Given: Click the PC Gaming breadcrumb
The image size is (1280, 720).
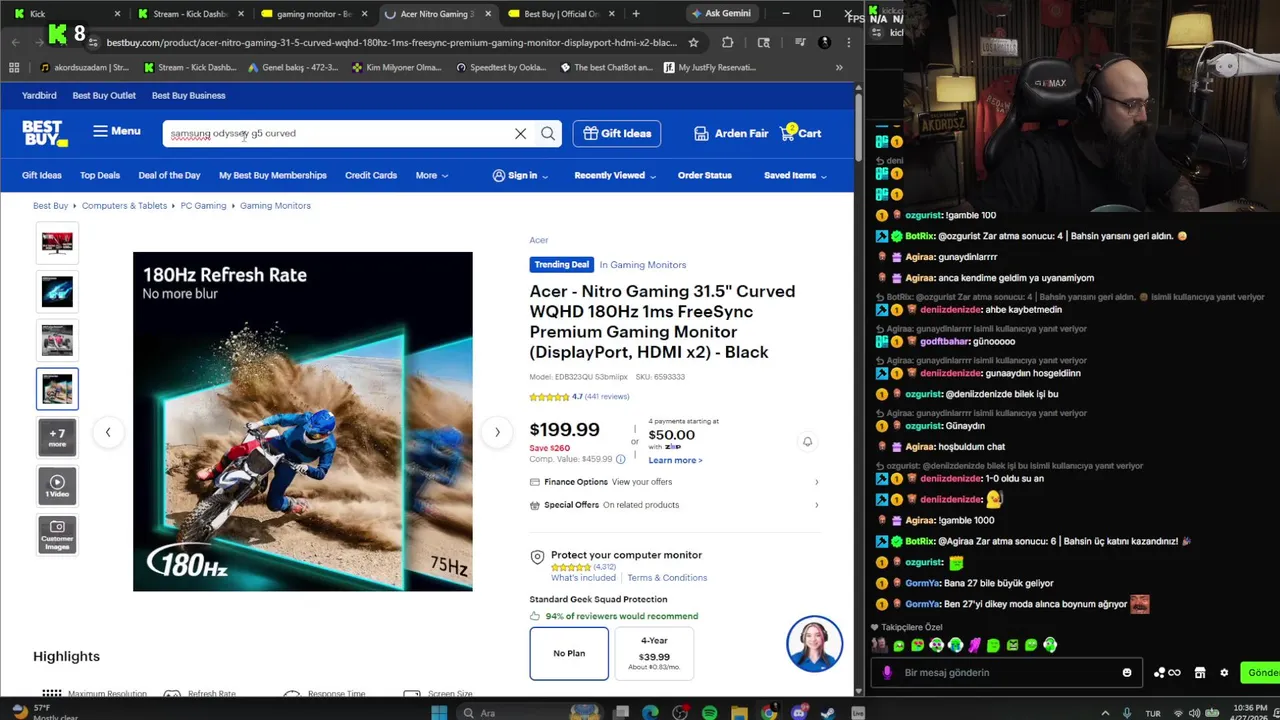Looking at the screenshot, I should click(203, 205).
